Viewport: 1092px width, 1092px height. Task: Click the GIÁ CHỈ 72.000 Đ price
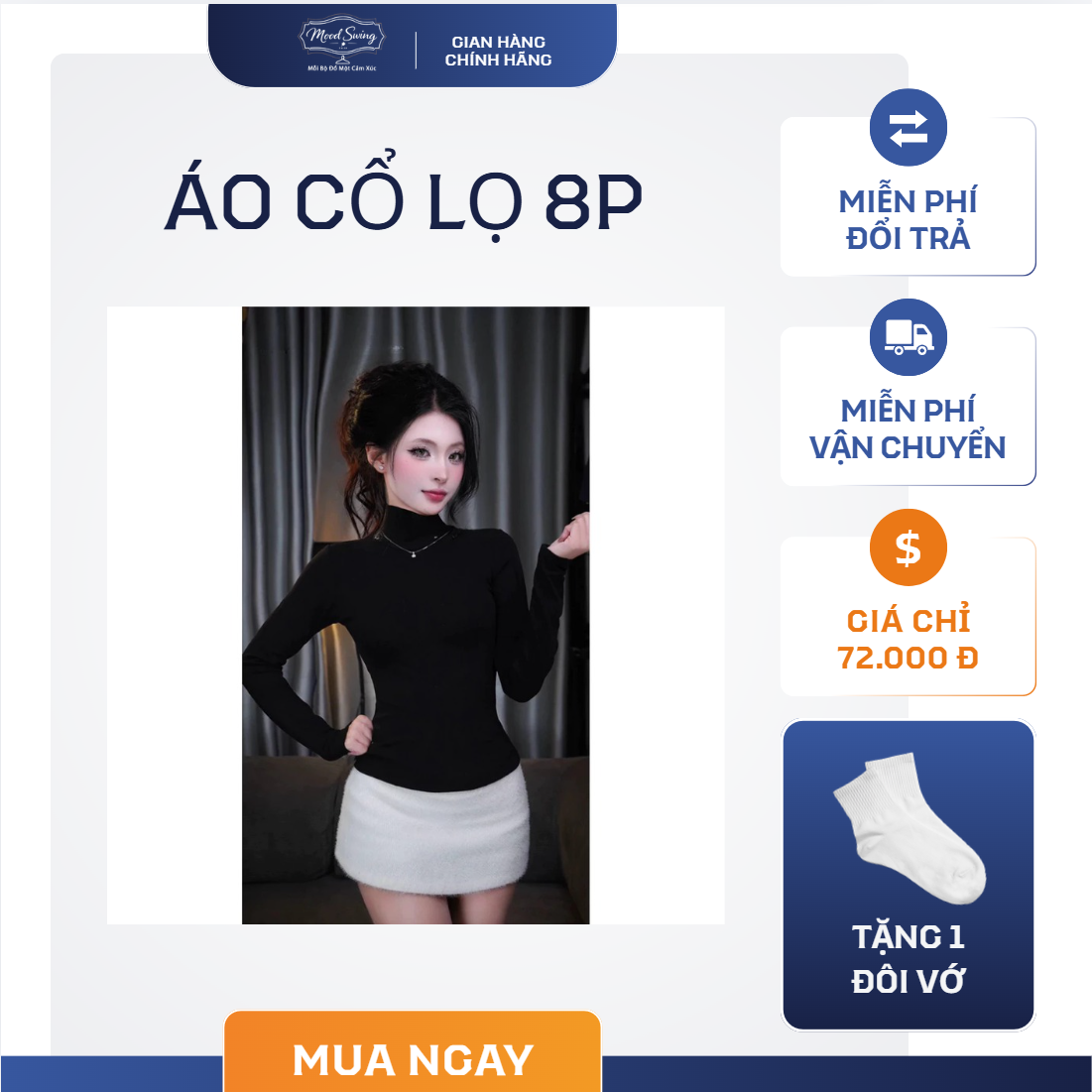(908, 640)
